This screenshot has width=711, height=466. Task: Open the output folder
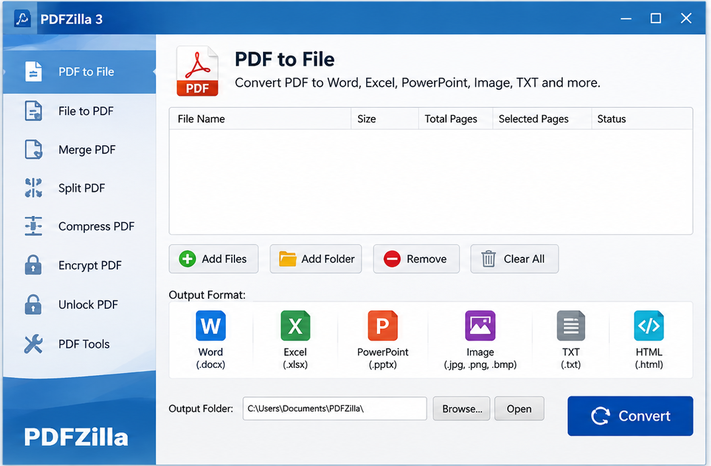tap(519, 409)
